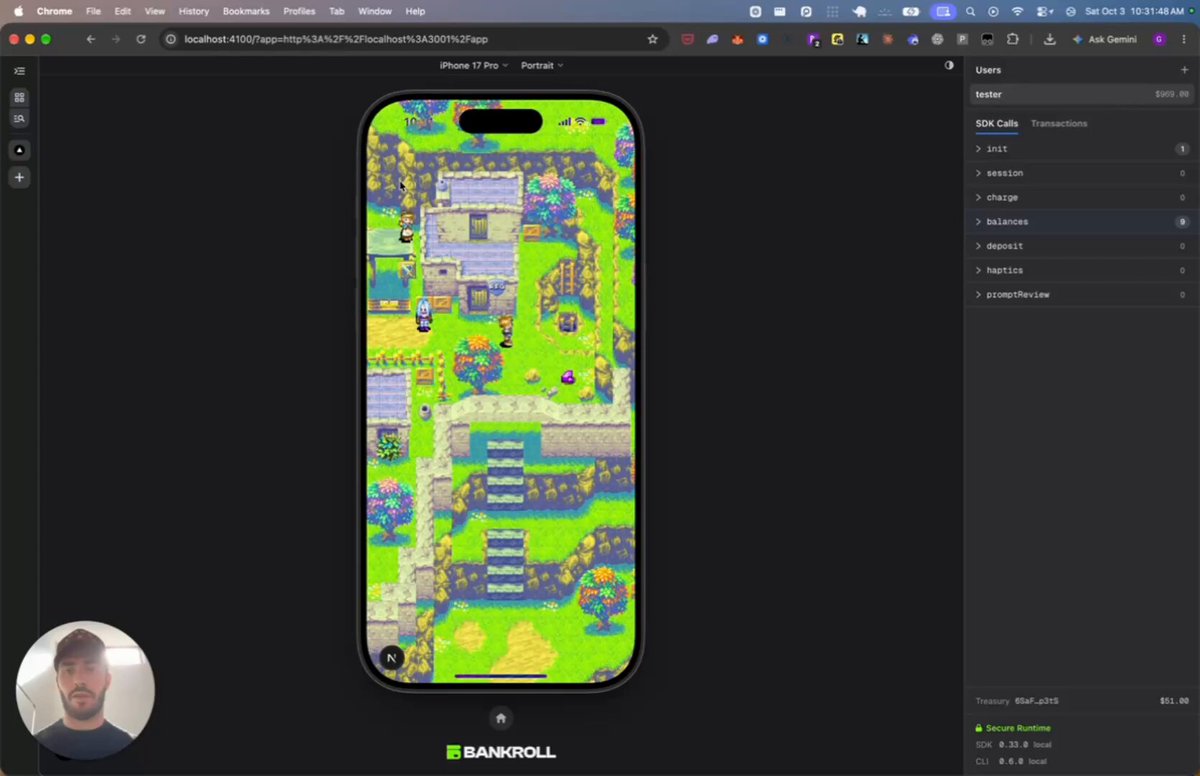Expand the session SDK call row
This screenshot has width=1200, height=776.
click(x=1082, y=173)
